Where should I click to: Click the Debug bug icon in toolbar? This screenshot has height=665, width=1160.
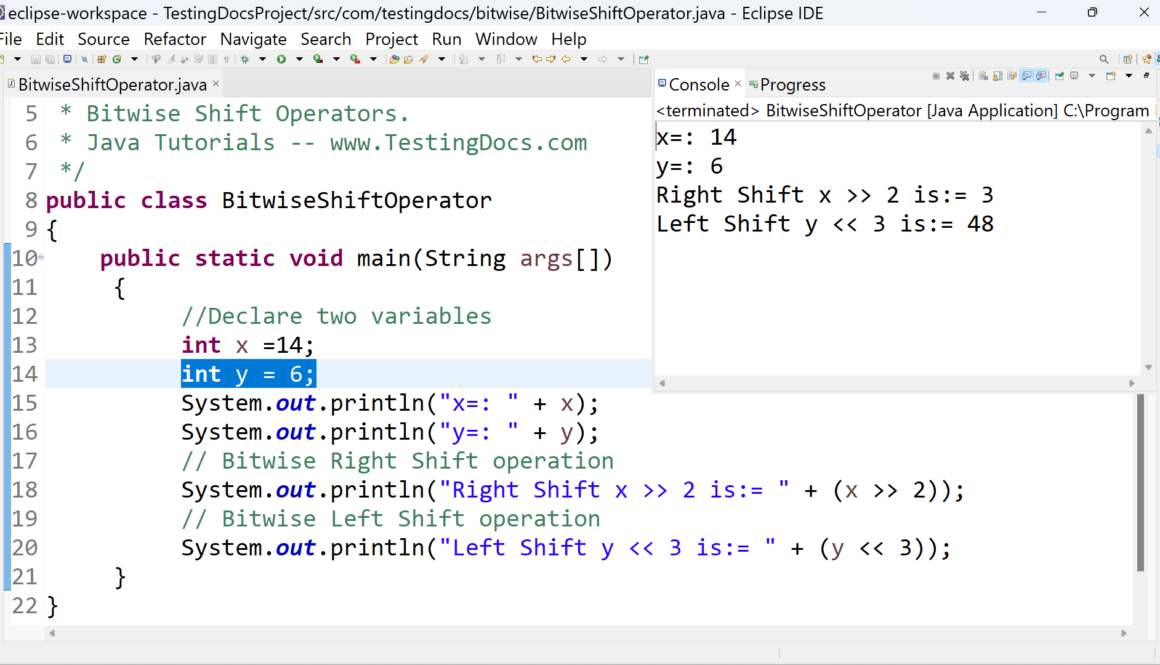click(x=246, y=60)
